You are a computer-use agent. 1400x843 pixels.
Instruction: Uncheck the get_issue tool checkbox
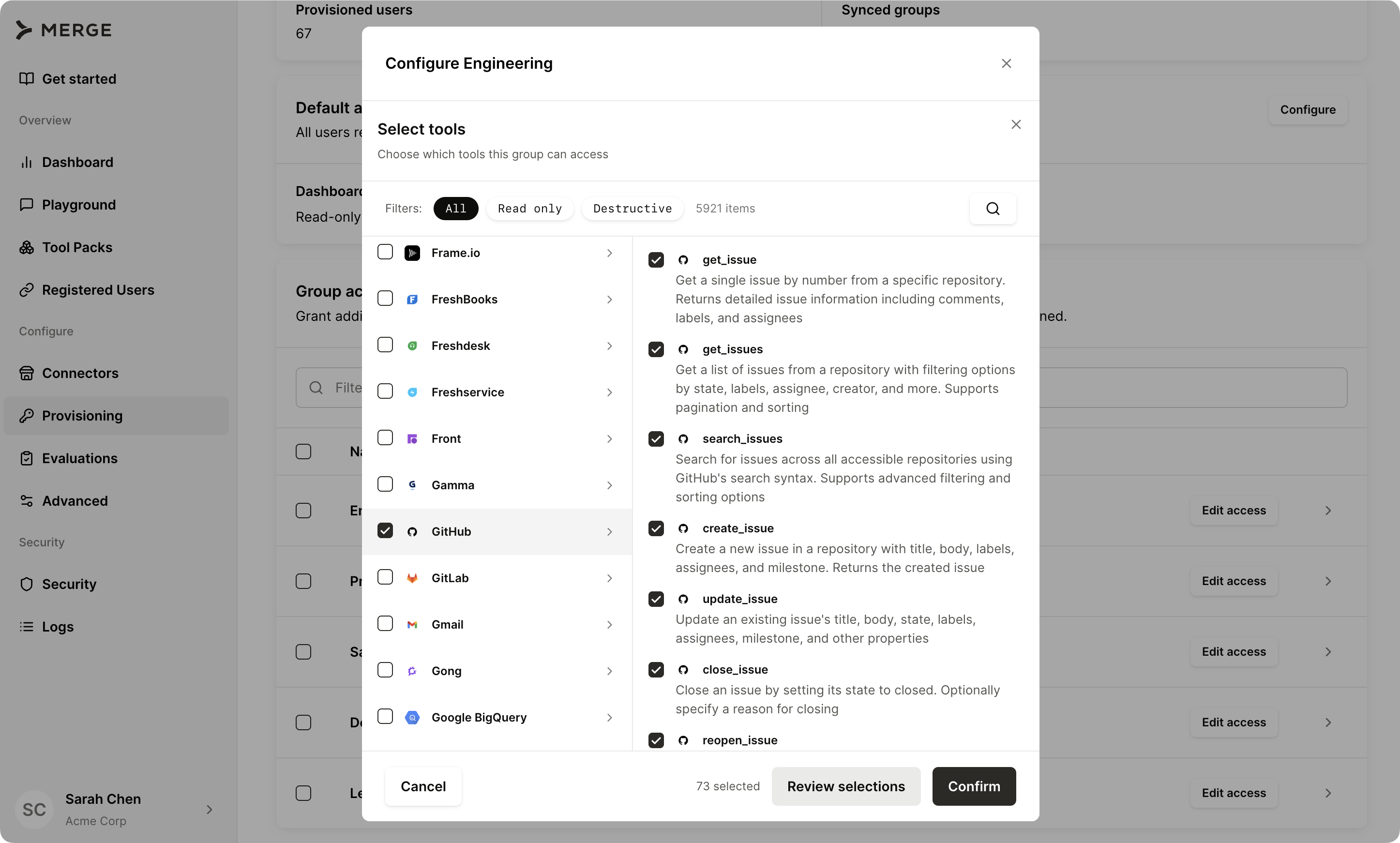[656, 260]
